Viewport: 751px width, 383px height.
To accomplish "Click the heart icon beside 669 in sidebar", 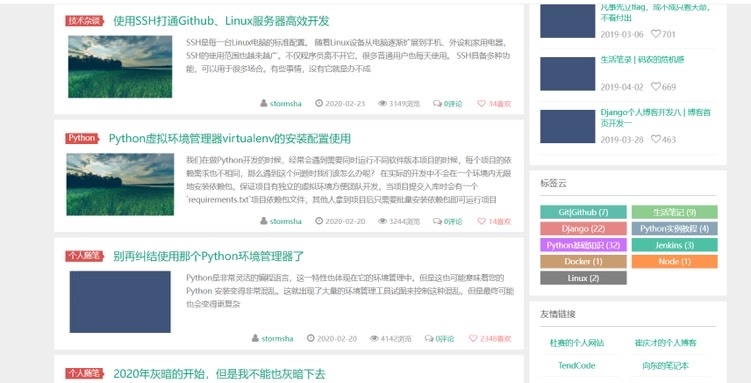I will [x=656, y=87].
